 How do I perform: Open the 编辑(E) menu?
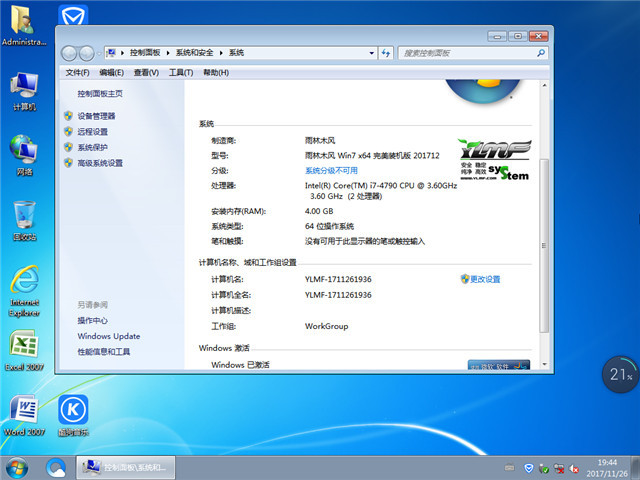[x=111, y=73]
